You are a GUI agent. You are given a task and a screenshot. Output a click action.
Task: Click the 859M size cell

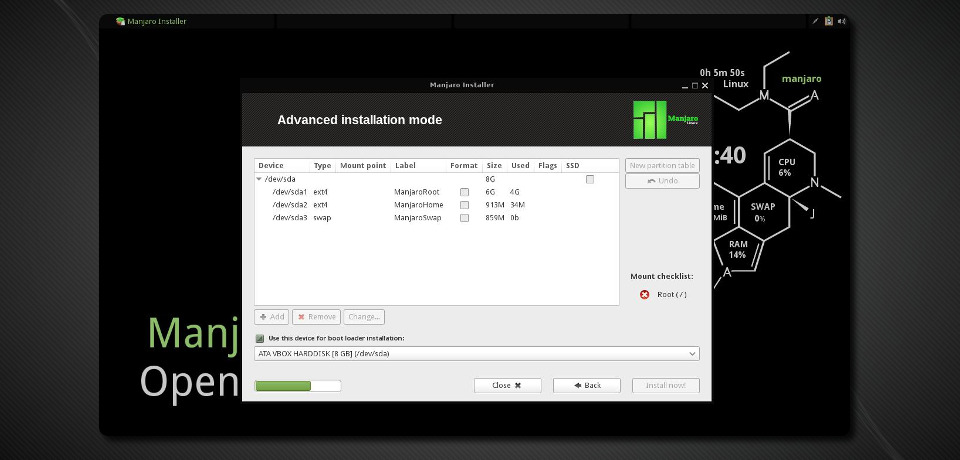pos(495,218)
